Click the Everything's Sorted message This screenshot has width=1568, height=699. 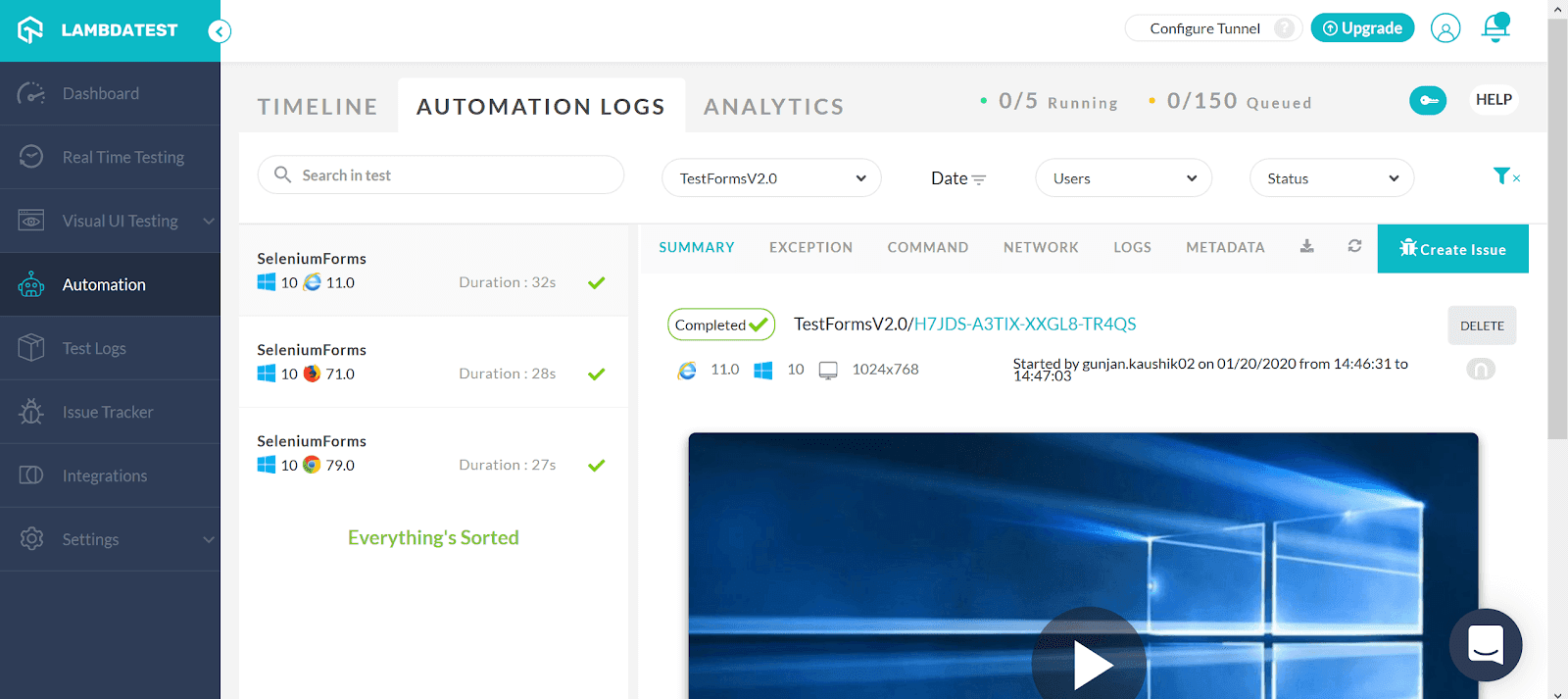coord(433,538)
